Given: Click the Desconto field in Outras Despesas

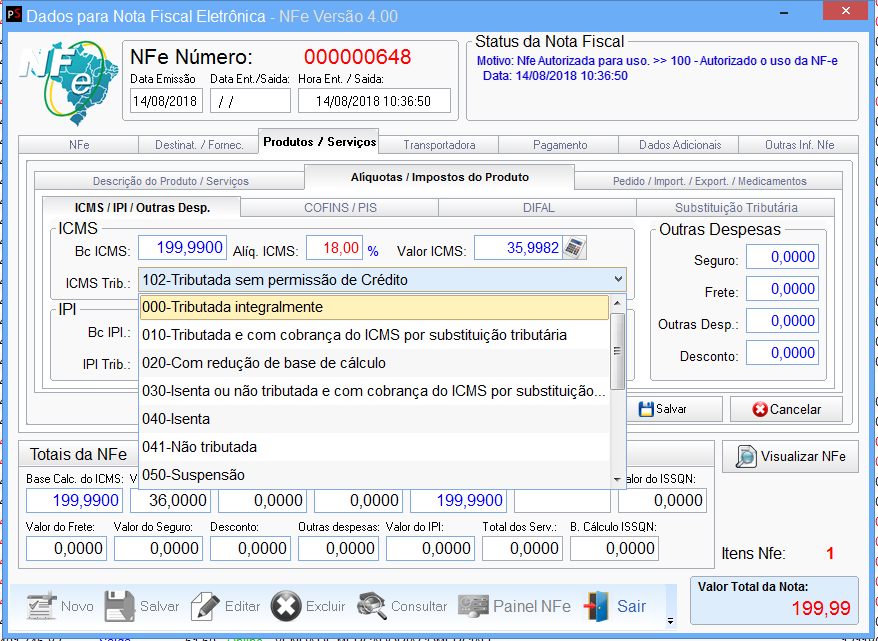Looking at the screenshot, I should 782,353.
